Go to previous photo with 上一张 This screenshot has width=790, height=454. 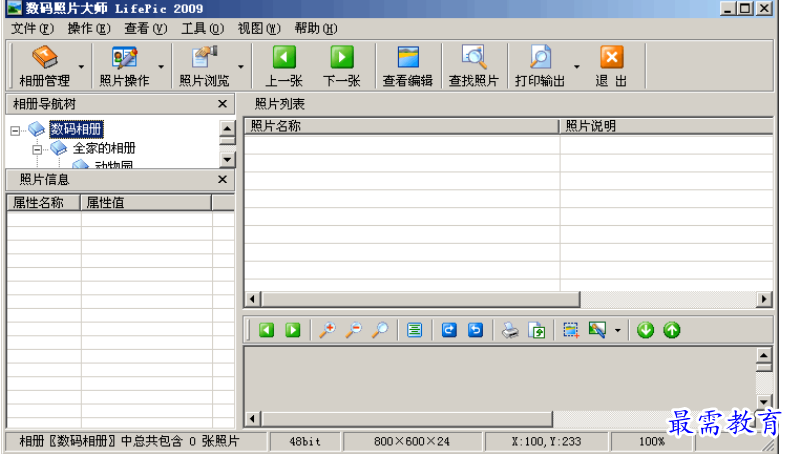(284, 66)
